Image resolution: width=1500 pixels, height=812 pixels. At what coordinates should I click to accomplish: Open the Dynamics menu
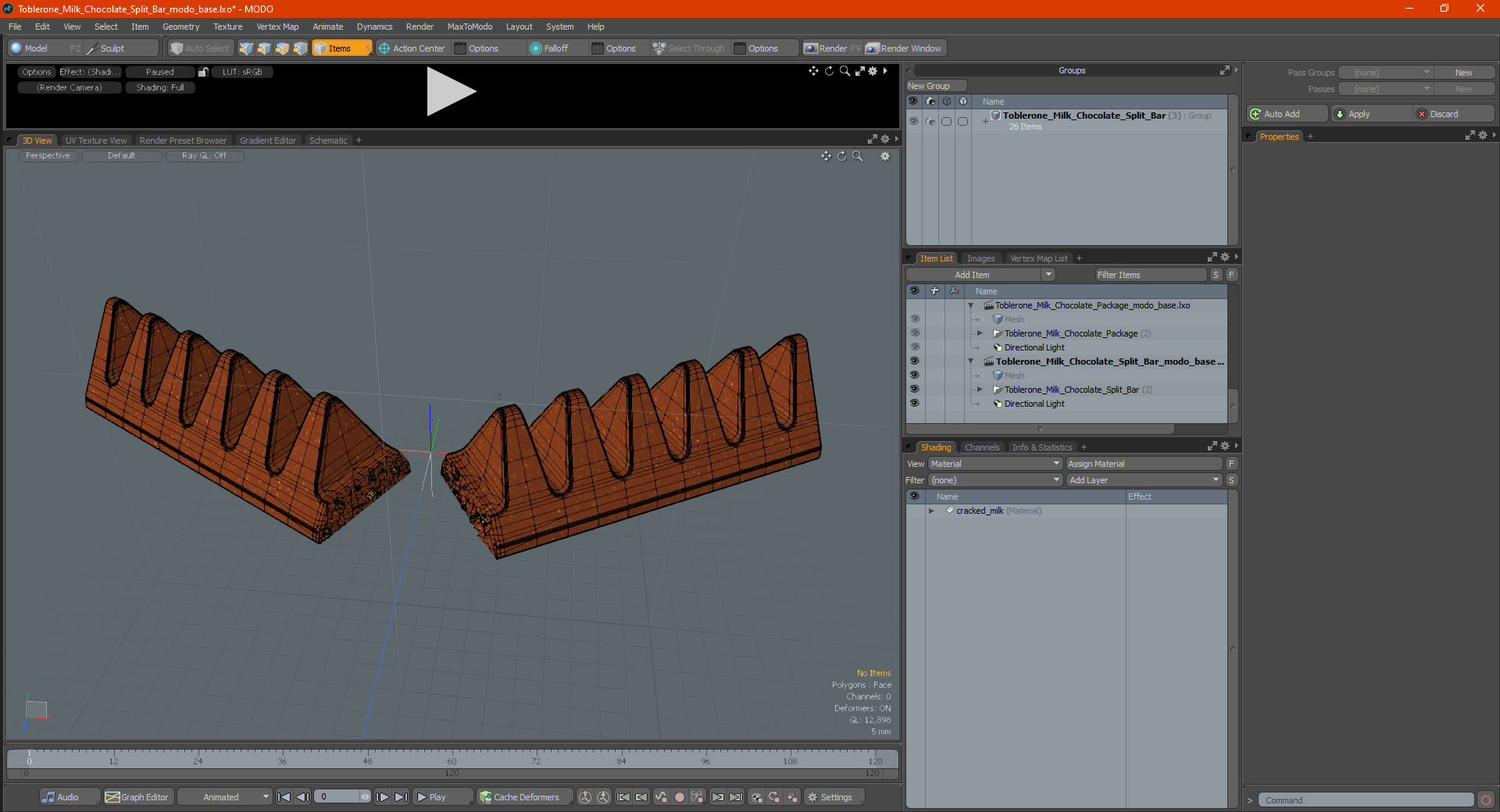[x=374, y=27]
